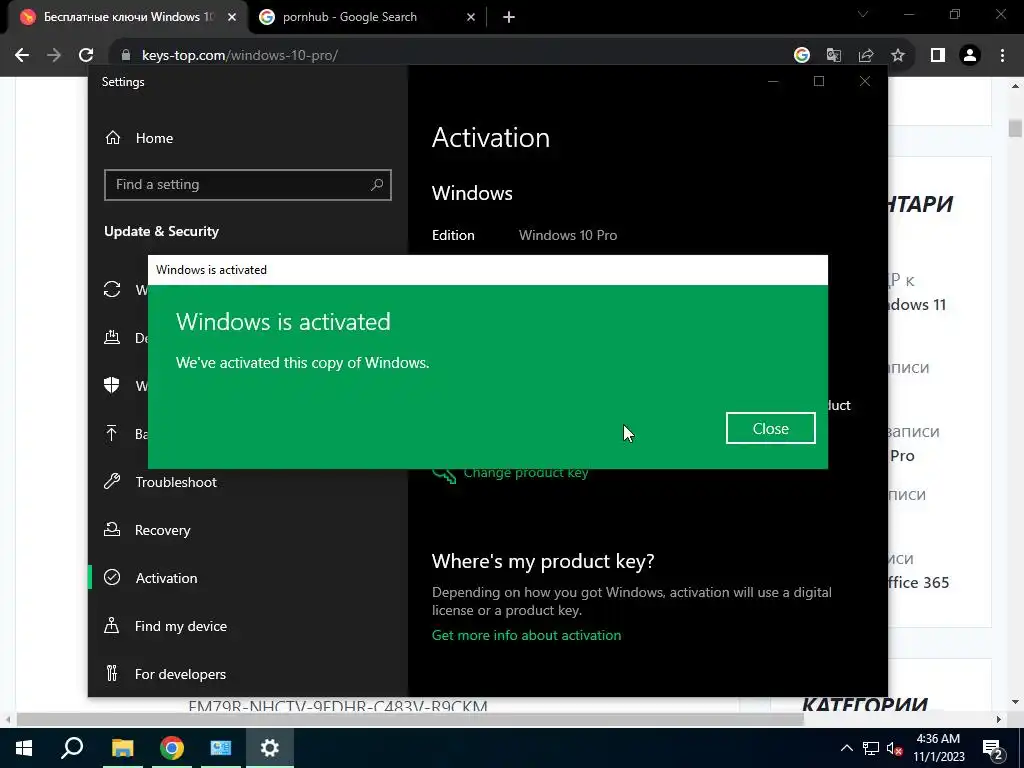The height and width of the screenshot is (768, 1024).
Task: Click the page vertical scrollbar thumb
Action: tap(1014, 128)
